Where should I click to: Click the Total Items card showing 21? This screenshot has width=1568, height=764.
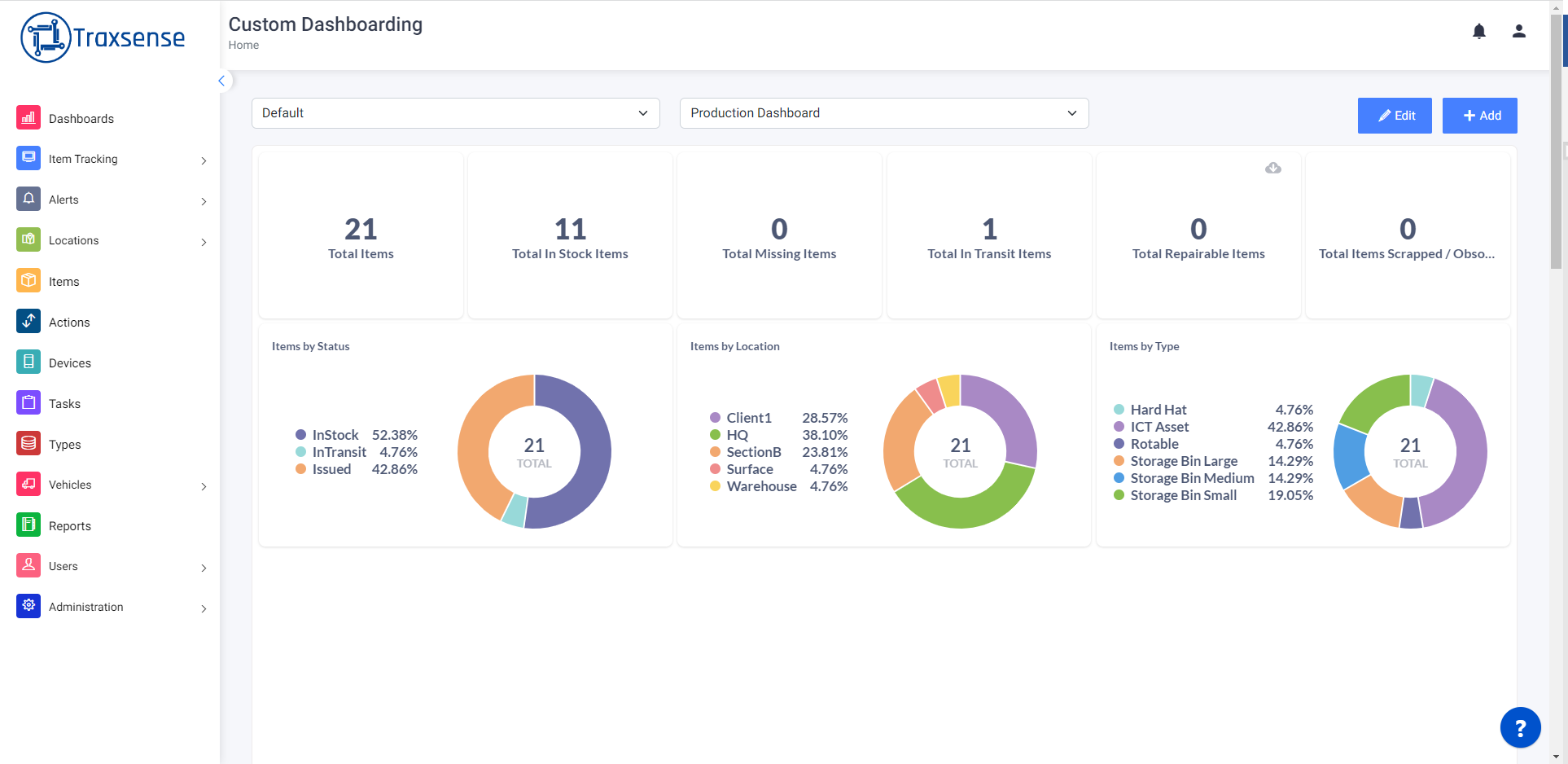pyautogui.click(x=361, y=235)
